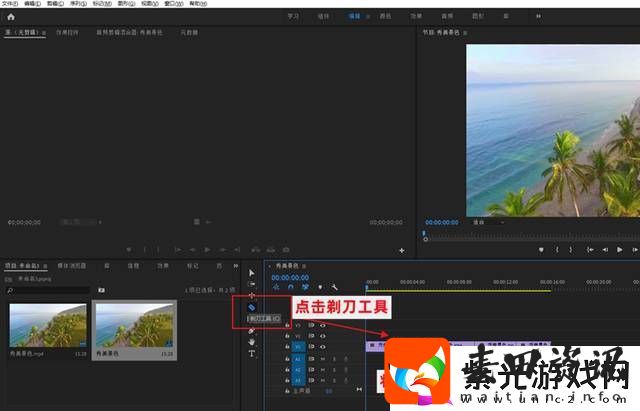This screenshot has width=640, height=411.
Task: Open Source monitor zoom level dropdown
Action: tap(81, 222)
